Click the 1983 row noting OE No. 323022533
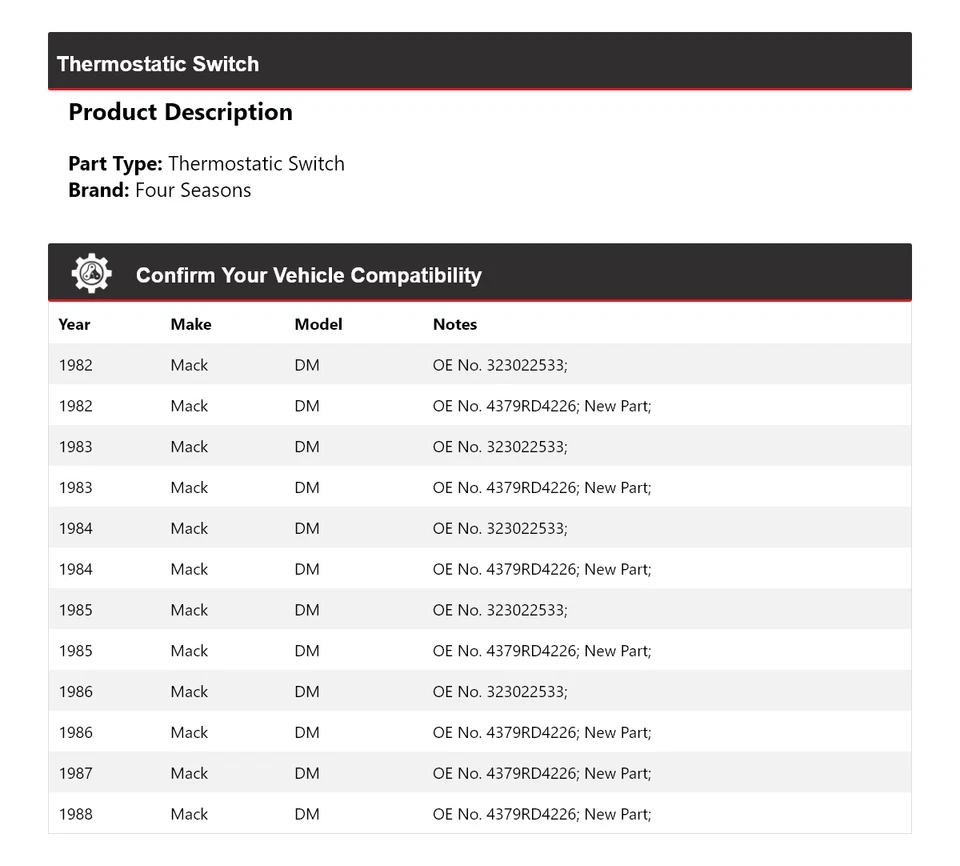 pos(479,447)
